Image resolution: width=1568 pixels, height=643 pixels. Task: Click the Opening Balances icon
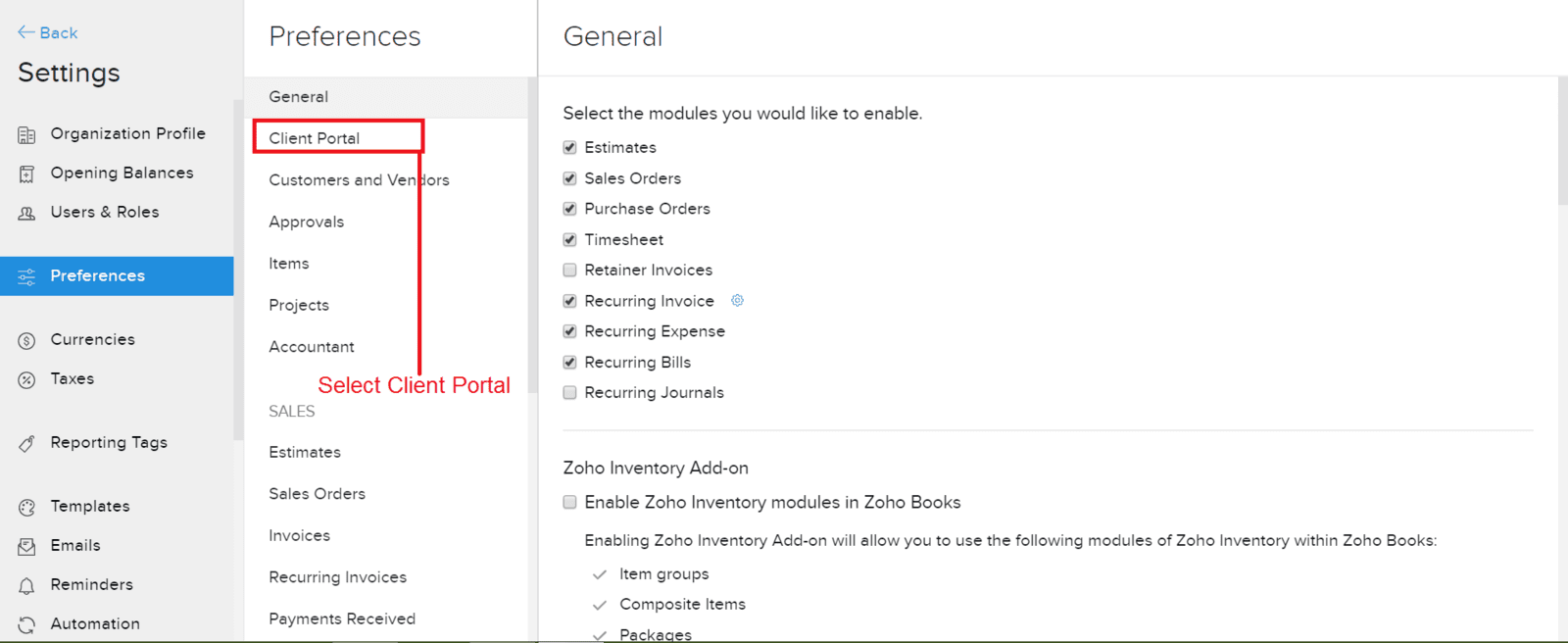(26, 174)
